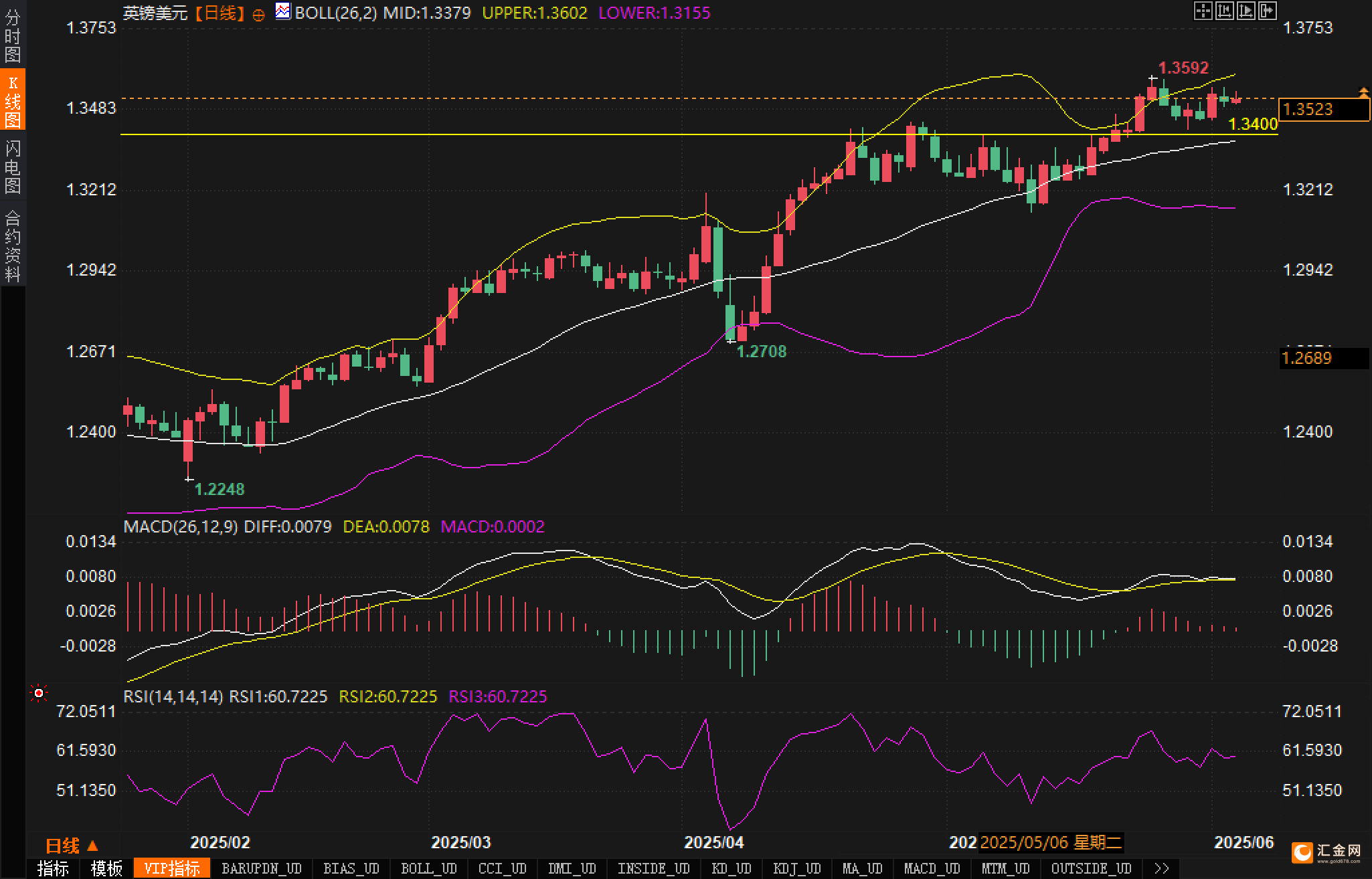The height and width of the screenshot is (879, 1372).
Task: Click the 1.2248 low price label
Action: pyautogui.click(x=220, y=489)
